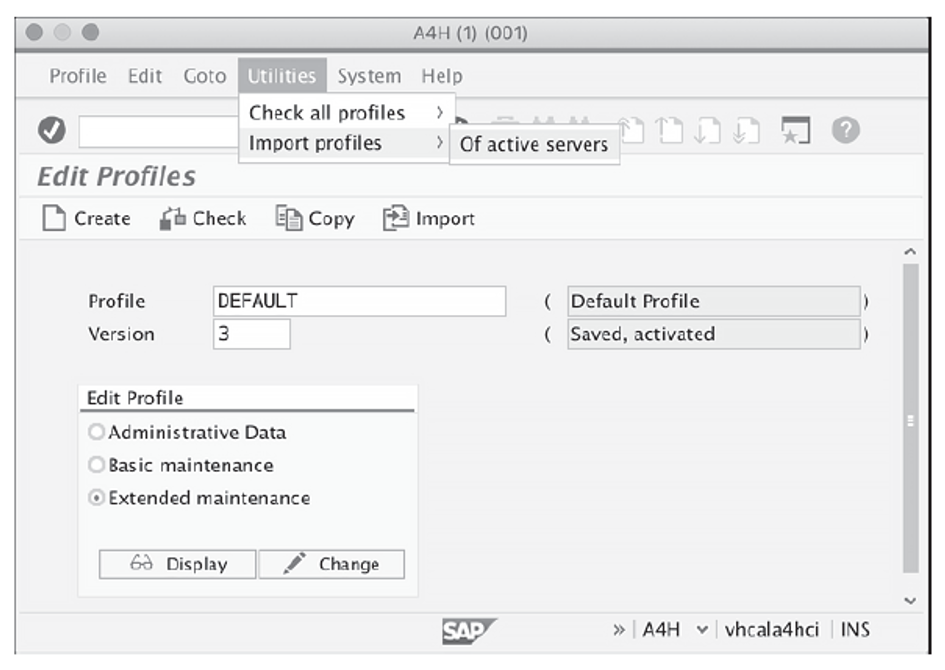Image resolution: width=945 pixels, height=670 pixels.
Task: Click the scrollbar up arrow
Action: pyautogui.click(x=910, y=251)
